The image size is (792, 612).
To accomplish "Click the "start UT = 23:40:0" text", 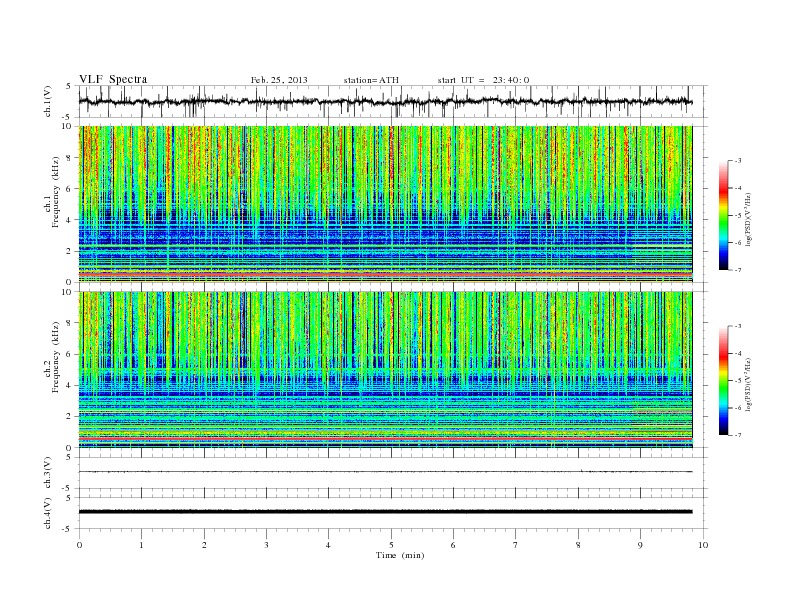I will (483, 80).
